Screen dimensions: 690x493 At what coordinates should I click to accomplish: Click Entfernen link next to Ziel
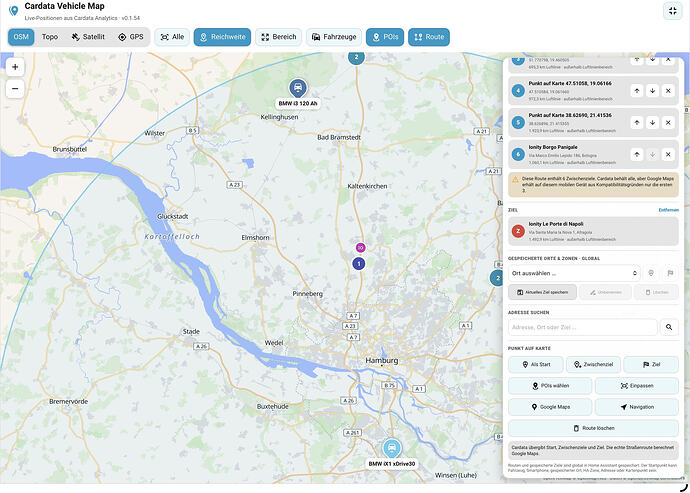coord(668,210)
